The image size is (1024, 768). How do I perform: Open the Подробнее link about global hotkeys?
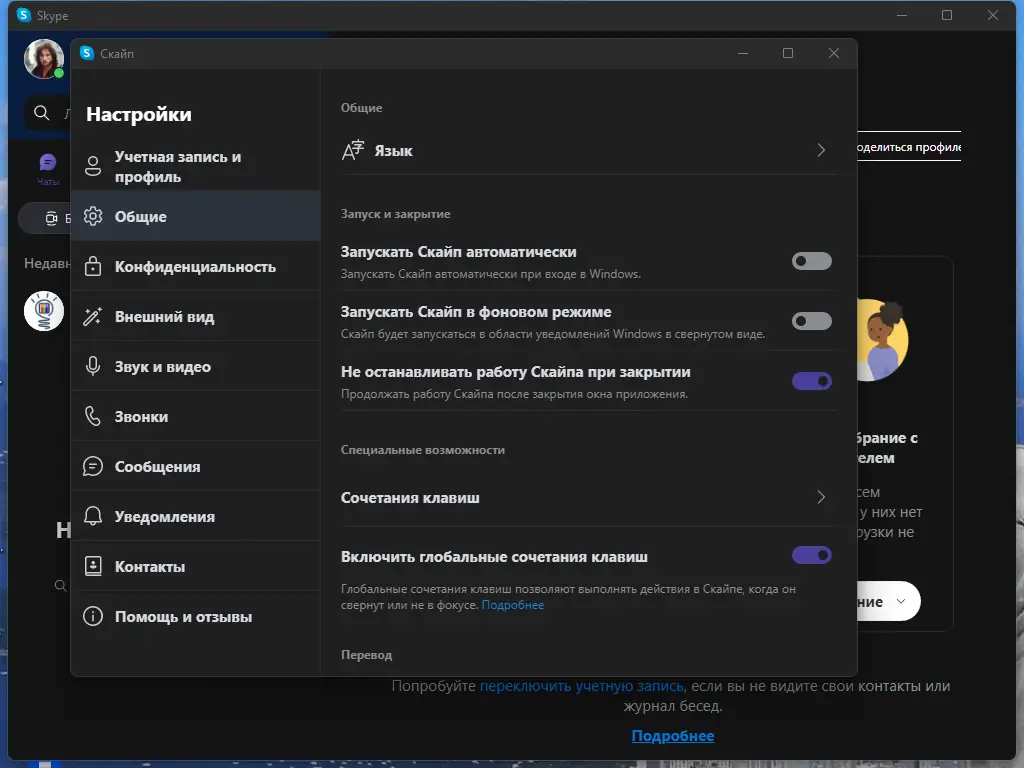coord(513,605)
